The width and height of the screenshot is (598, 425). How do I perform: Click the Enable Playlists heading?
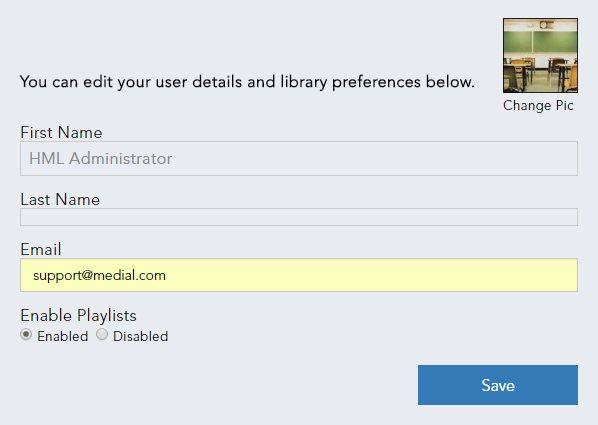tap(78, 316)
